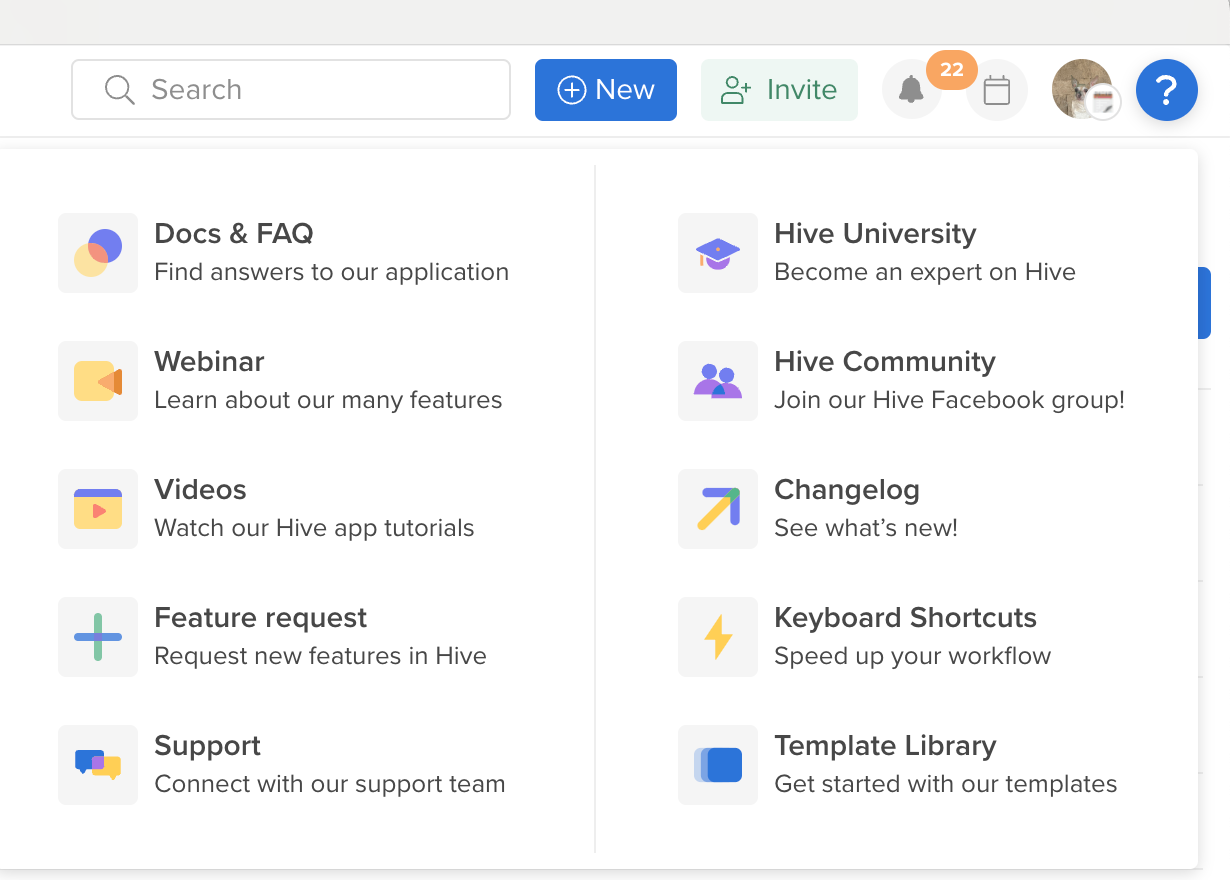
Task: Click the notification count badge showing 22
Action: pyautogui.click(x=951, y=70)
